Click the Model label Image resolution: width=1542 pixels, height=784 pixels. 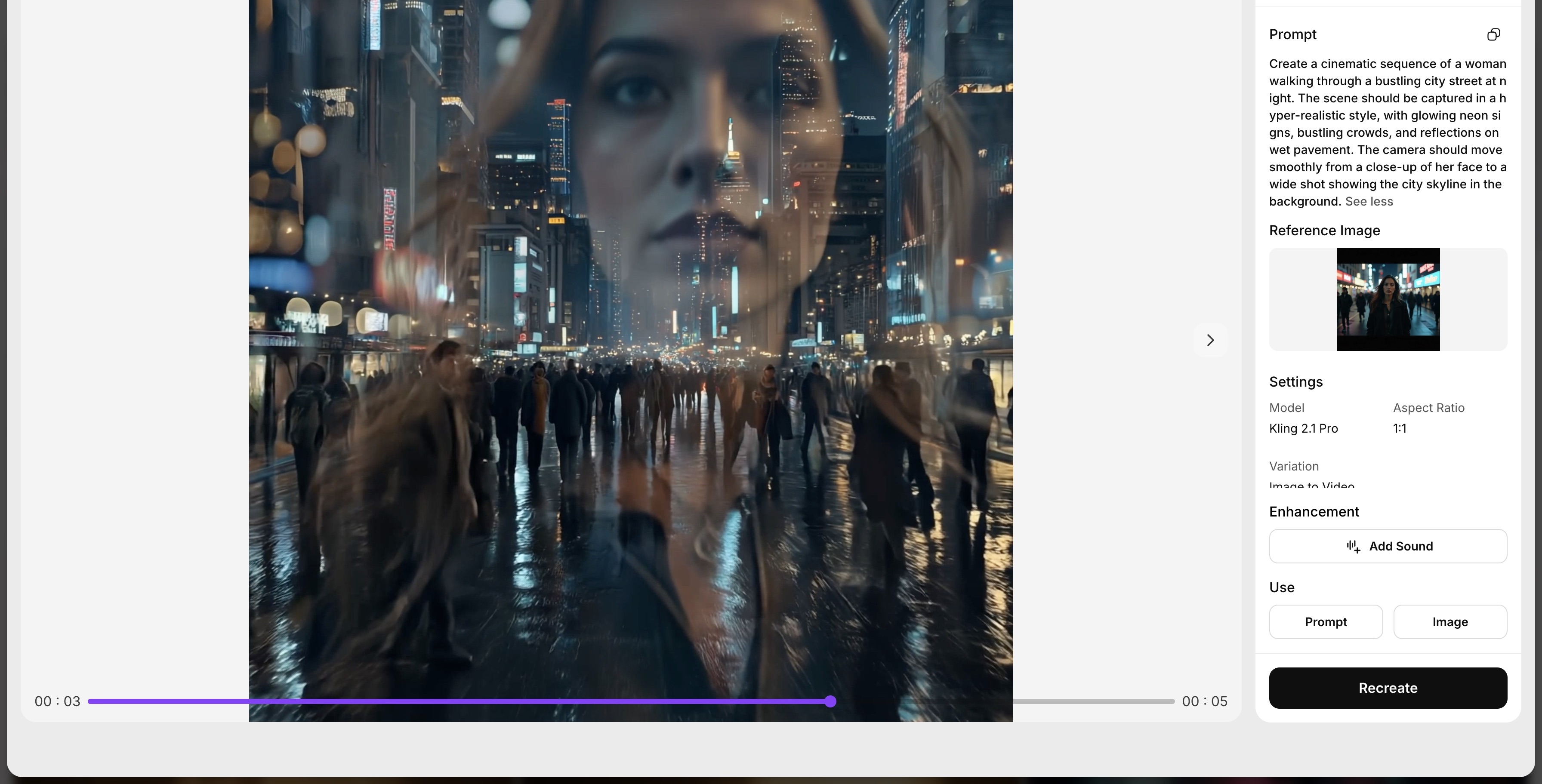coord(1286,408)
